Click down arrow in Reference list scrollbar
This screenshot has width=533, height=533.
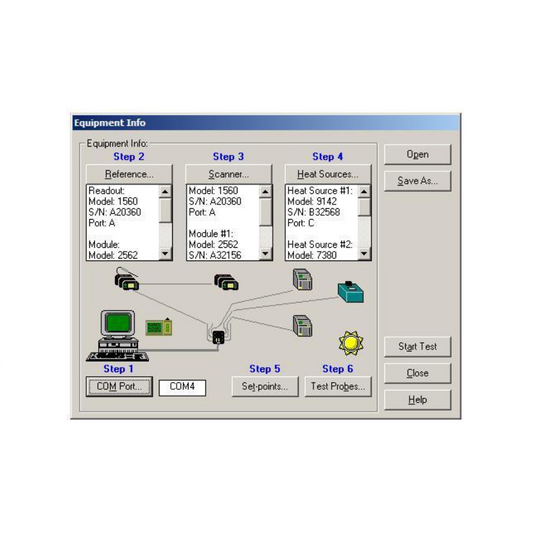click(165, 253)
